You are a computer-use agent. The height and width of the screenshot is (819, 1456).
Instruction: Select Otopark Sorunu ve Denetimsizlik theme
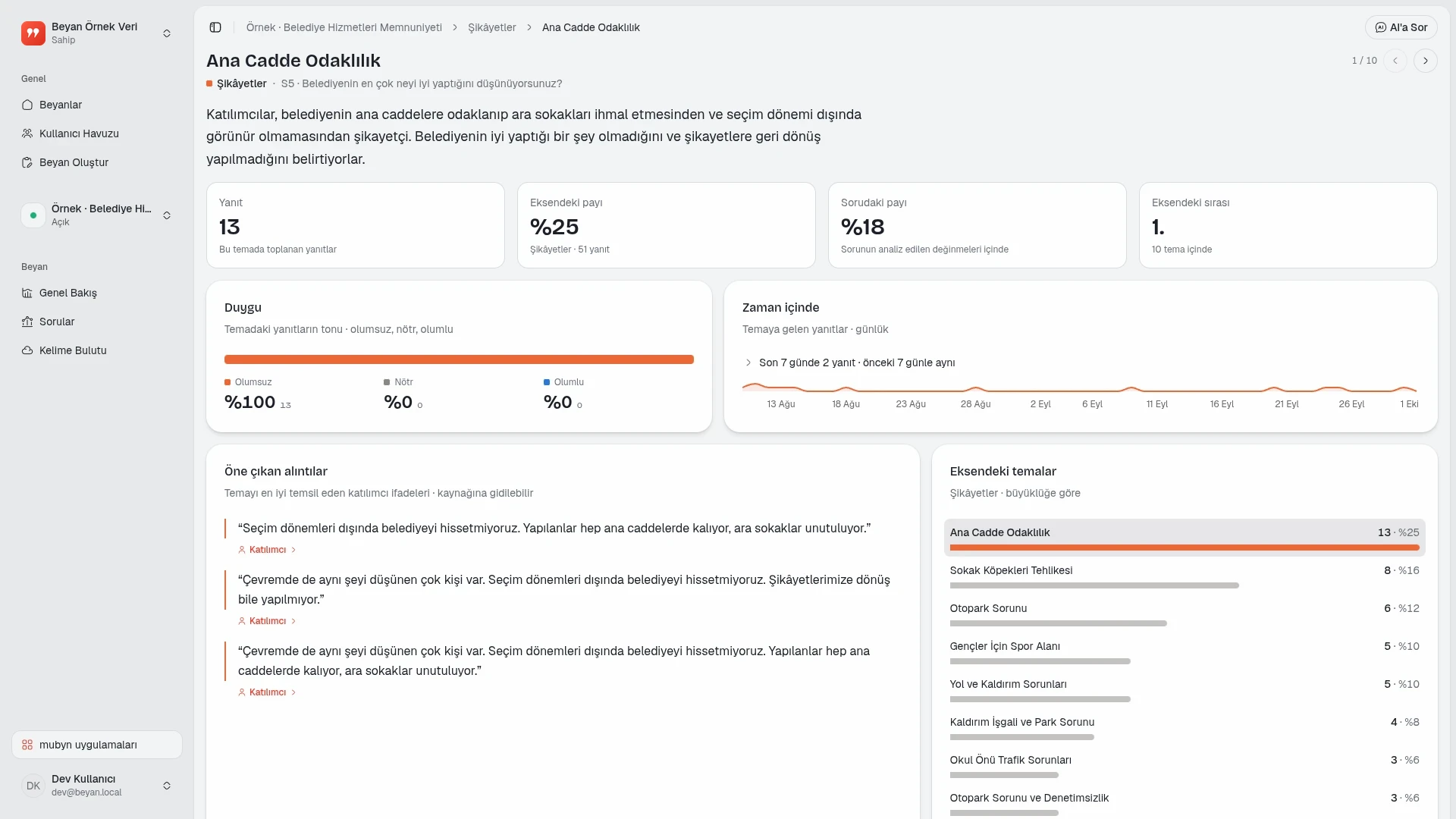point(1185,802)
